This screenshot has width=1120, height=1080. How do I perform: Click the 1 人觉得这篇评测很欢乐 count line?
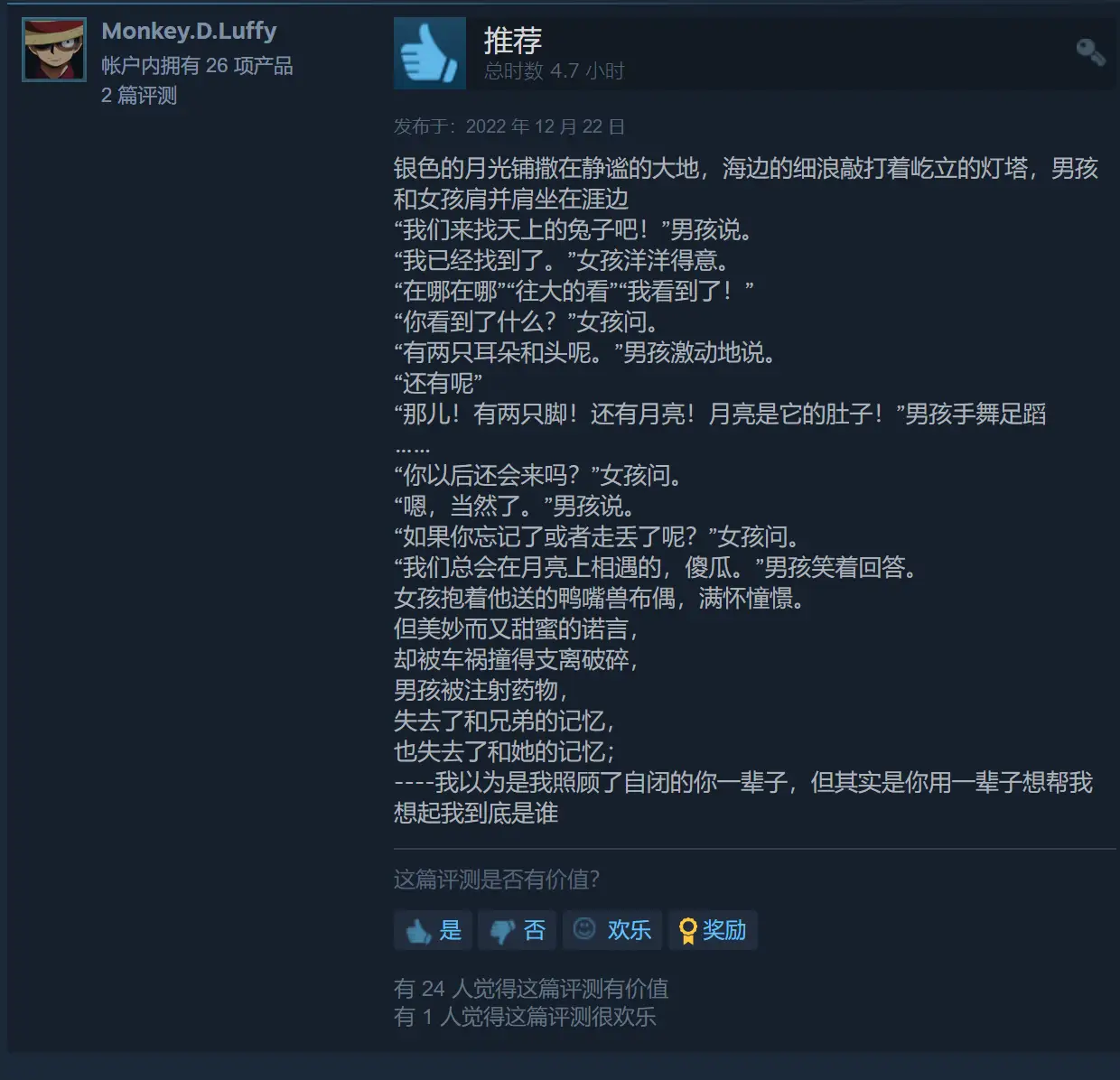525,1017
